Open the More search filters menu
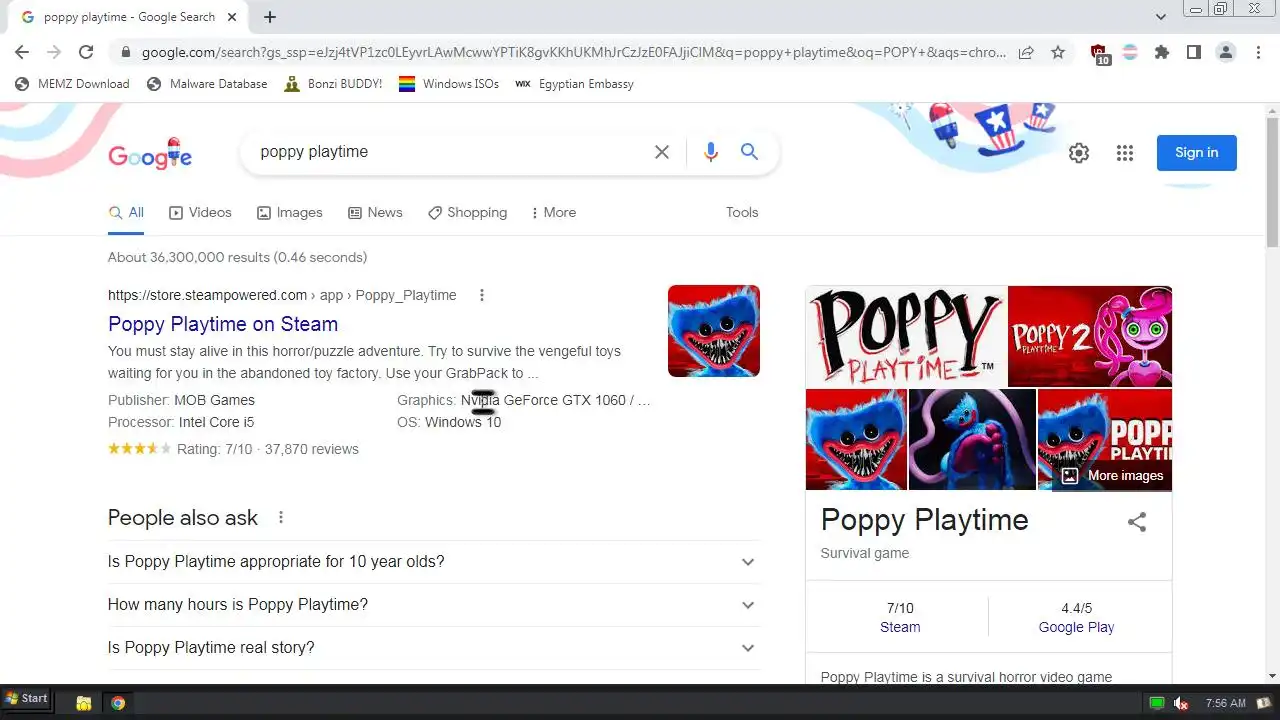 click(x=553, y=212)
